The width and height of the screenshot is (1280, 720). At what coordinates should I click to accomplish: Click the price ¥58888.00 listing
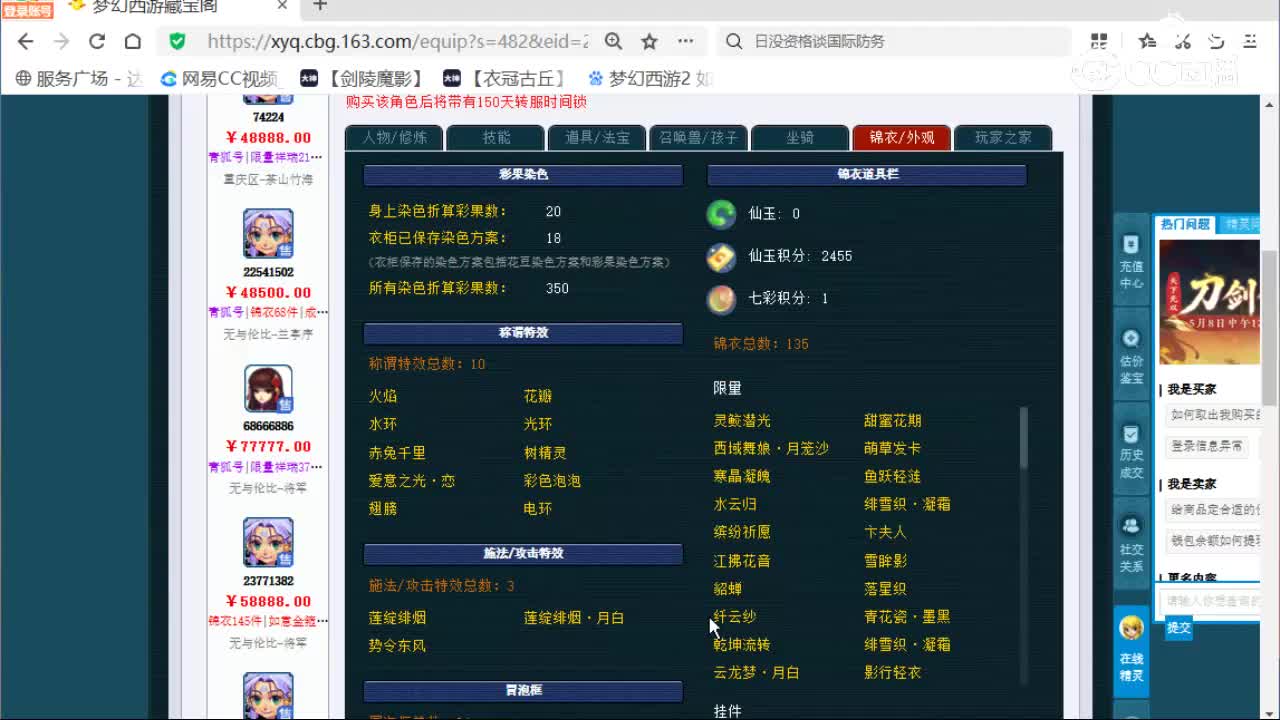coord(268,601)
